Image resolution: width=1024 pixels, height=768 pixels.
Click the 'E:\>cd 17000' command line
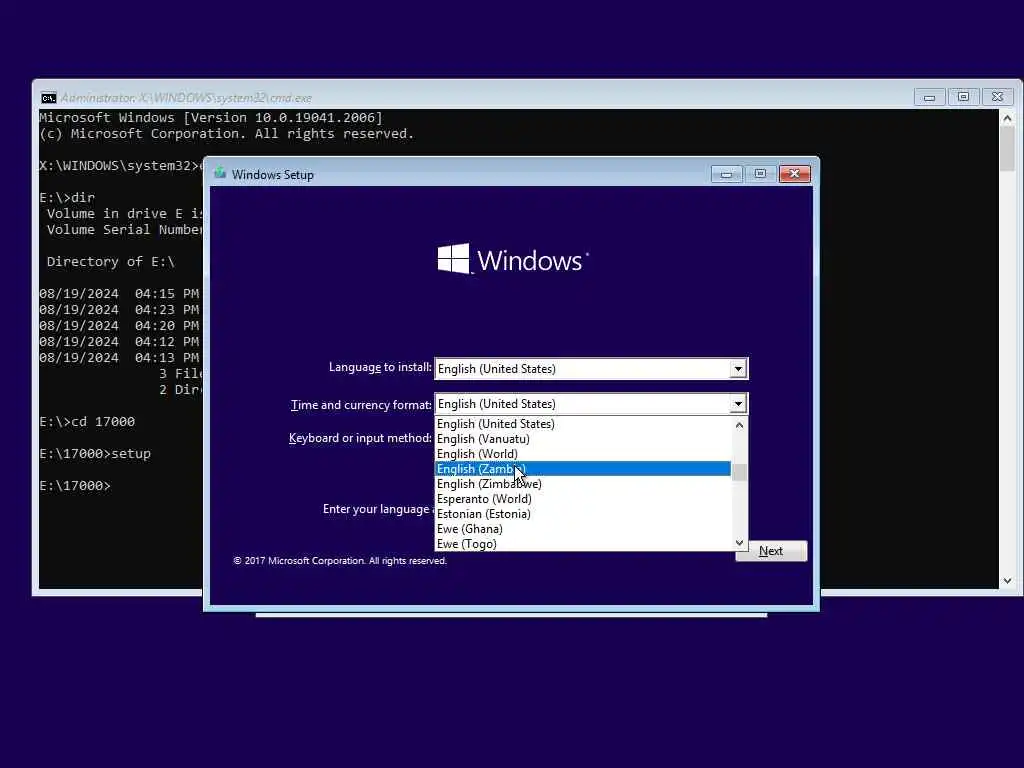88,422
